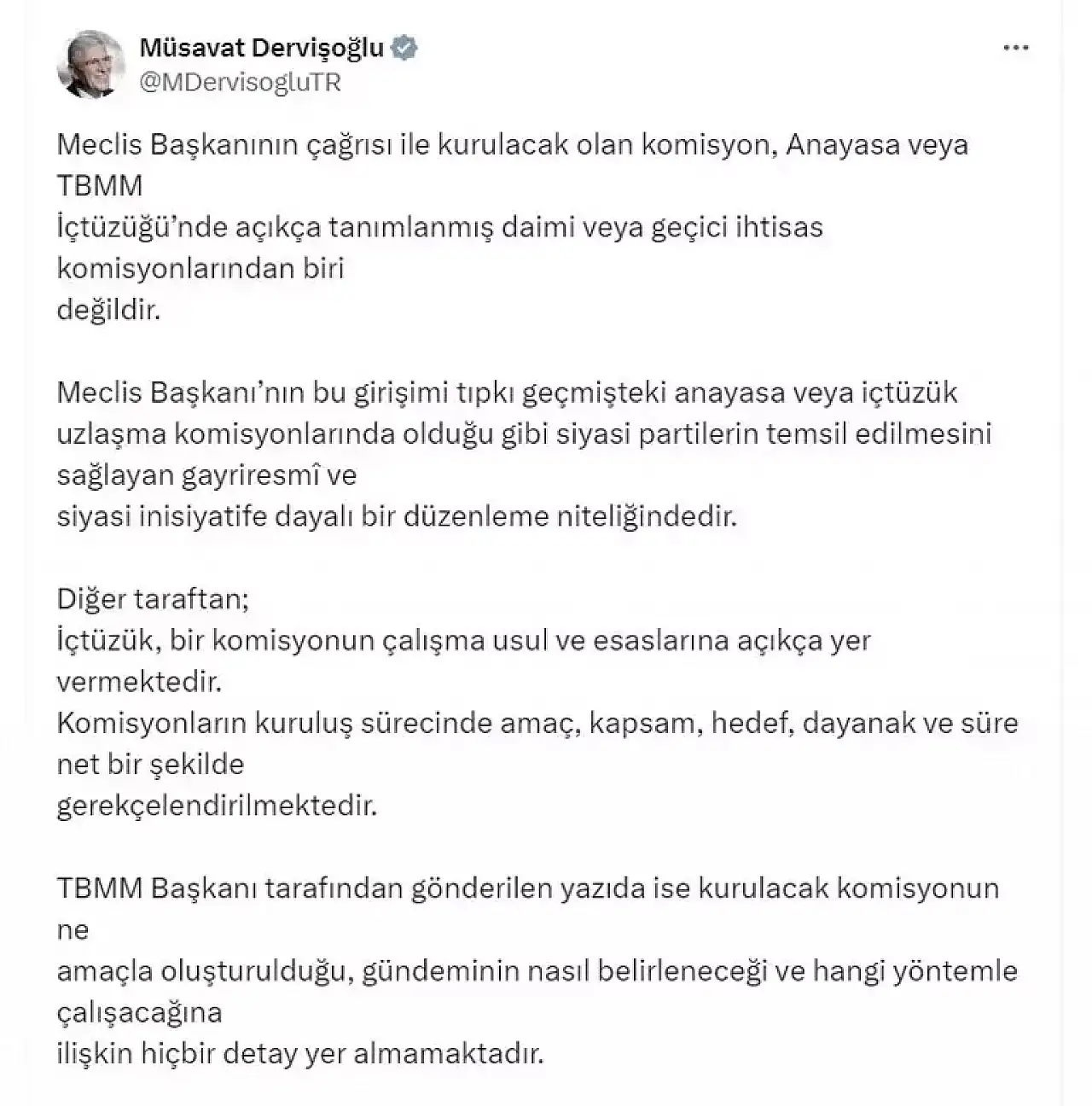Click the phrase "Diğer taraftan;"

(x=153, y=599)
